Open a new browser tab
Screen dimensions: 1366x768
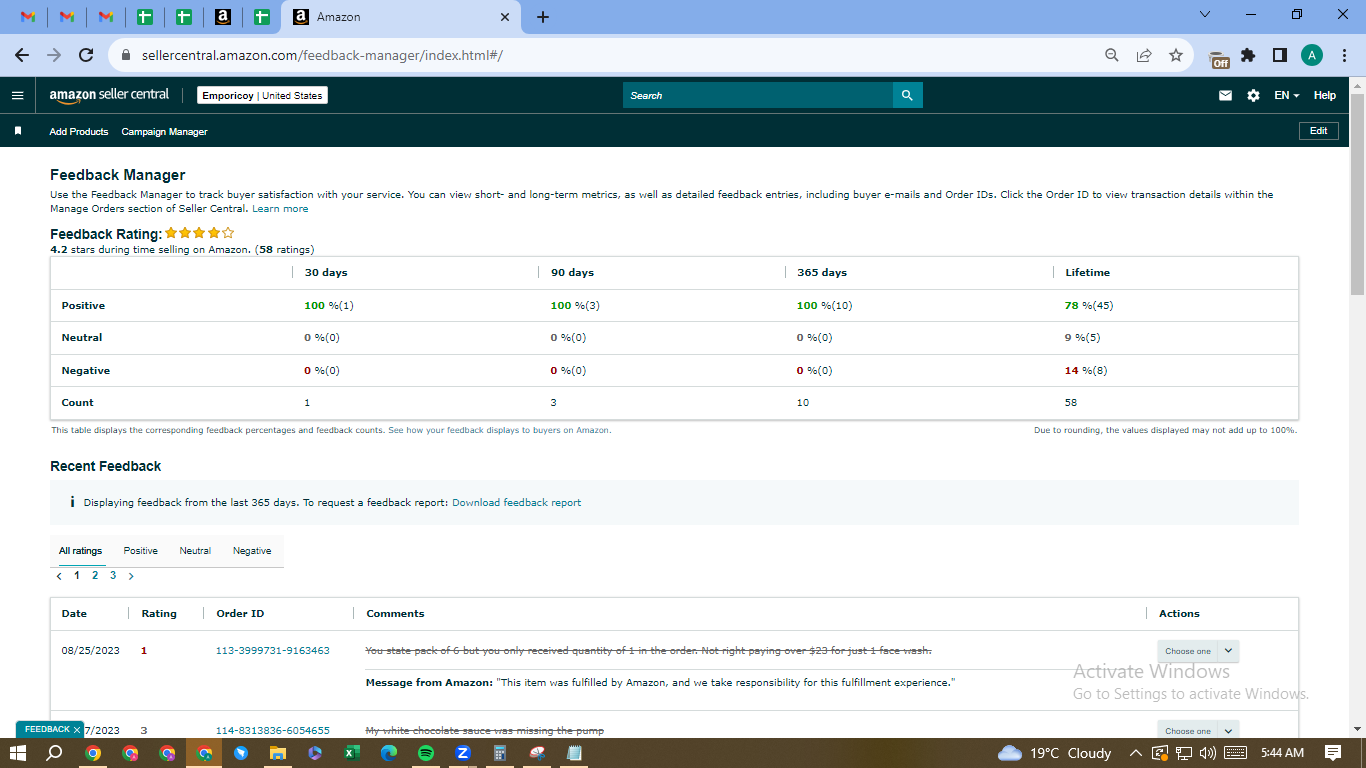pos(543,17)
